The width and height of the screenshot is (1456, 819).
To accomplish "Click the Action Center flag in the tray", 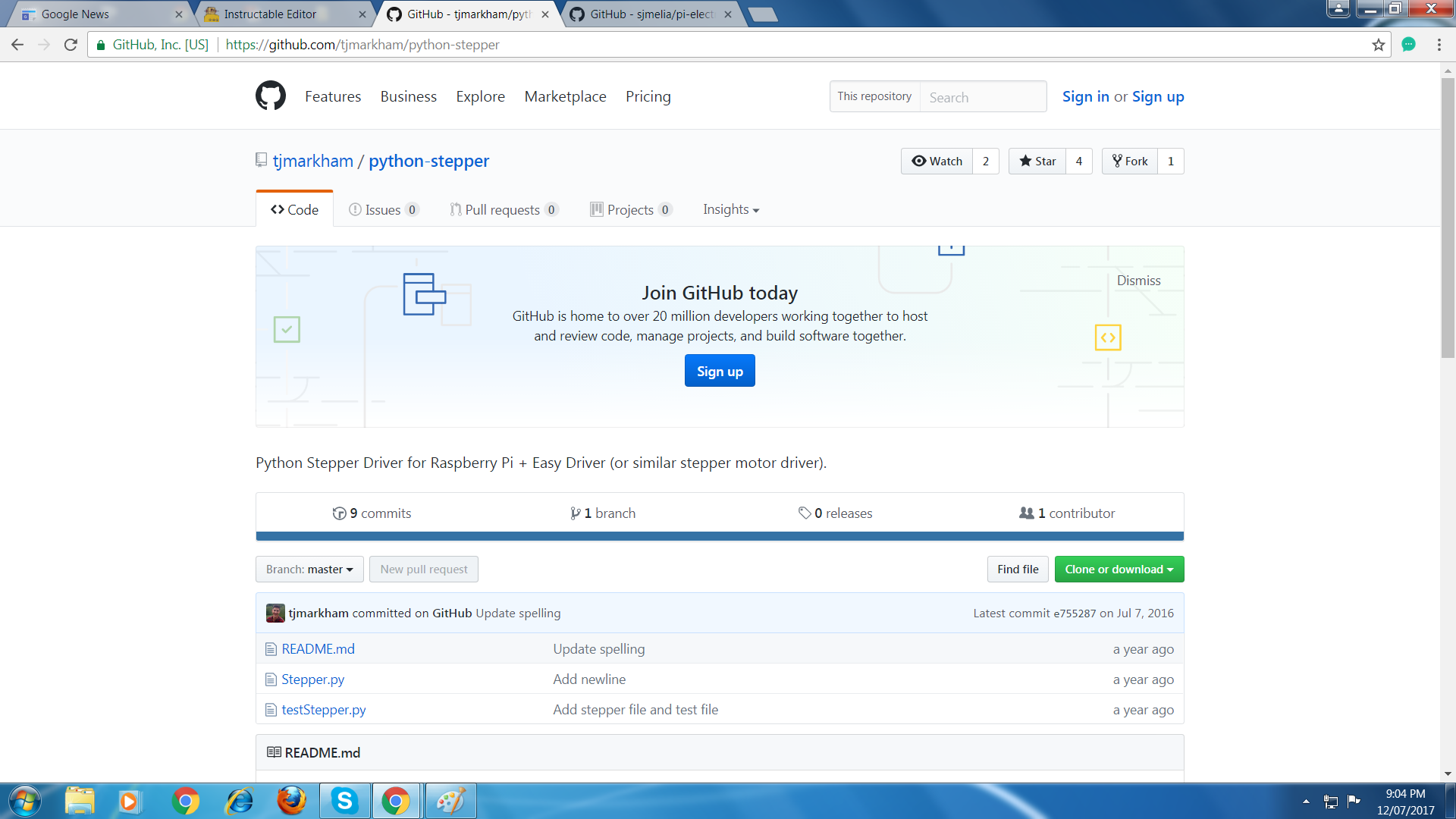I will coord(1354,801).
